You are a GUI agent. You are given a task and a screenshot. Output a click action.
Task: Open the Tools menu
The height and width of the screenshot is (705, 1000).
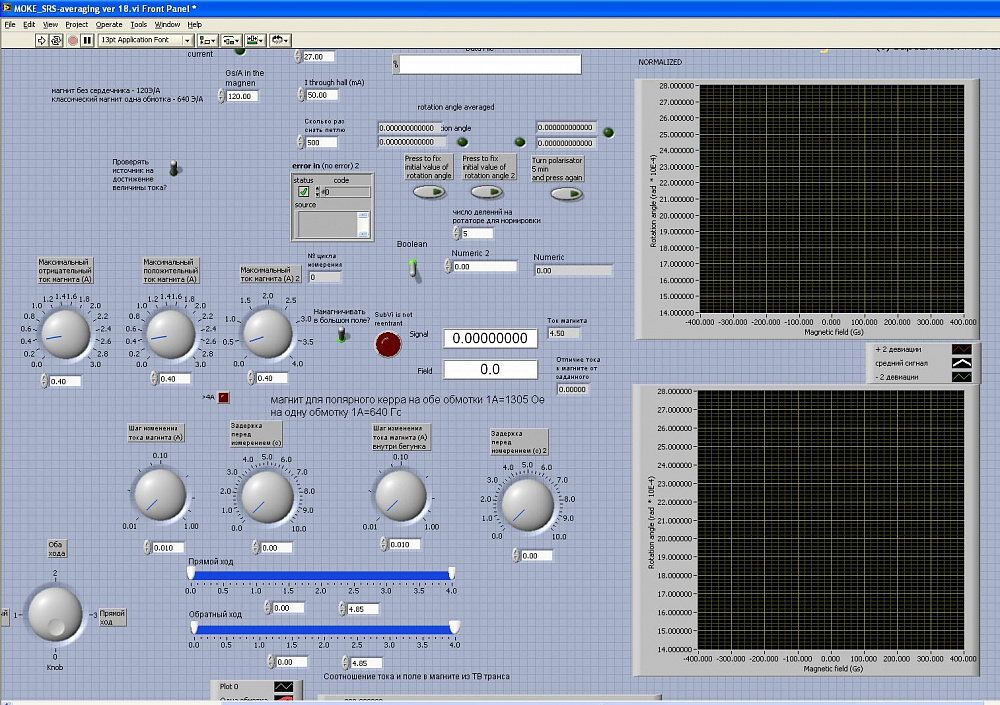tap(138, 23)
